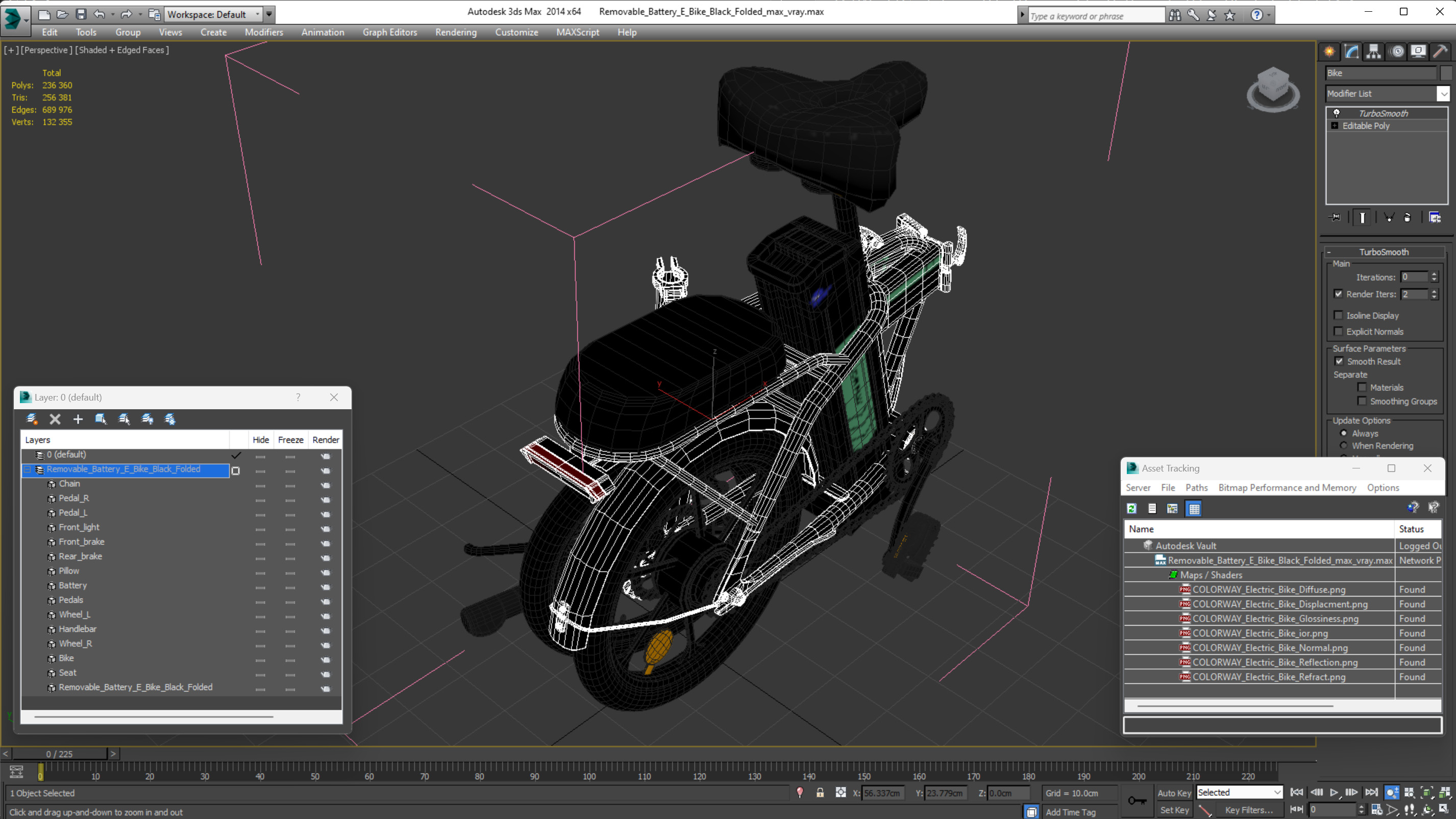Select the When Rendering radio button
The height and width of the screenshot is (819, 1456).
click(x=1344, y=445)
